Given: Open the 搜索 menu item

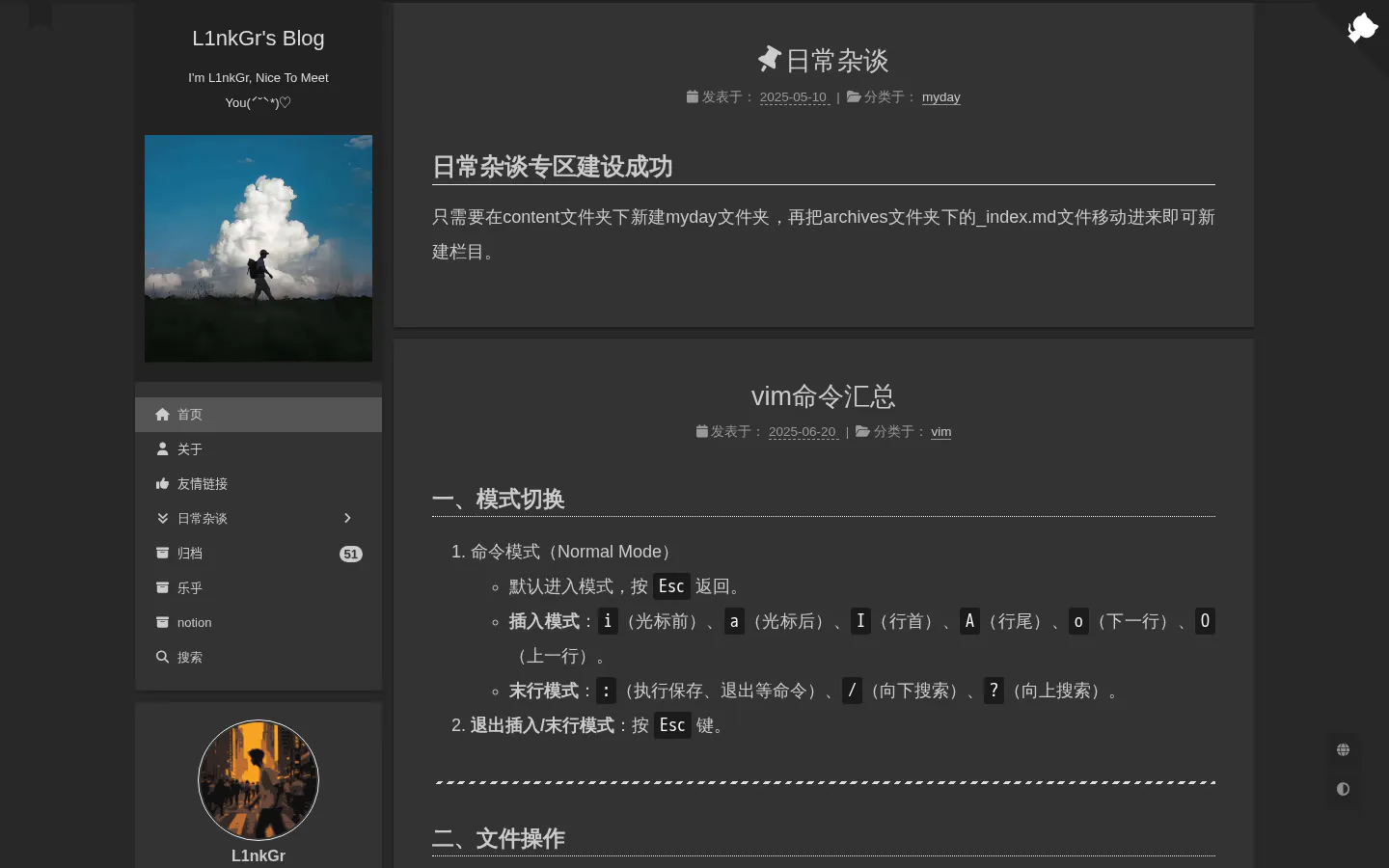Looking at the screenshot, I should (x=259, y=658).
